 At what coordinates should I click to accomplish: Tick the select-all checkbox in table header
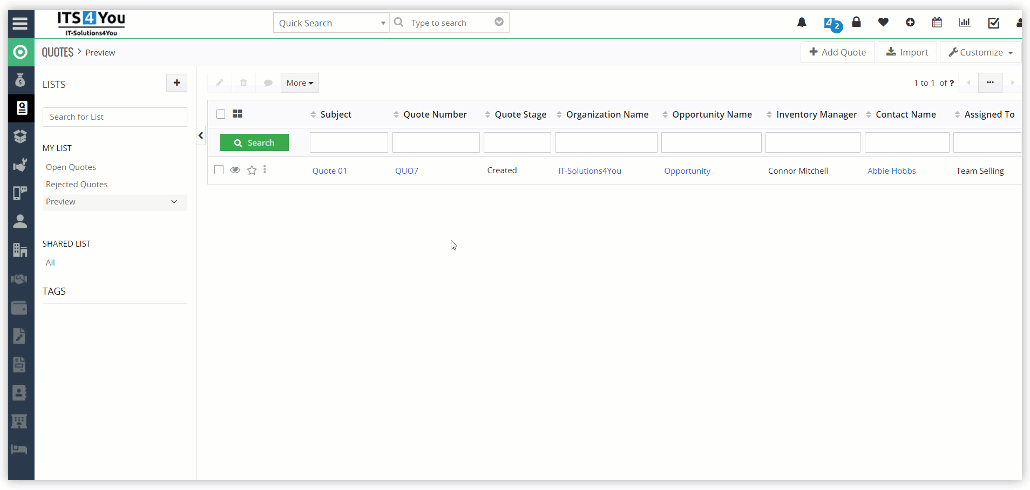click(x=221, y=114)
